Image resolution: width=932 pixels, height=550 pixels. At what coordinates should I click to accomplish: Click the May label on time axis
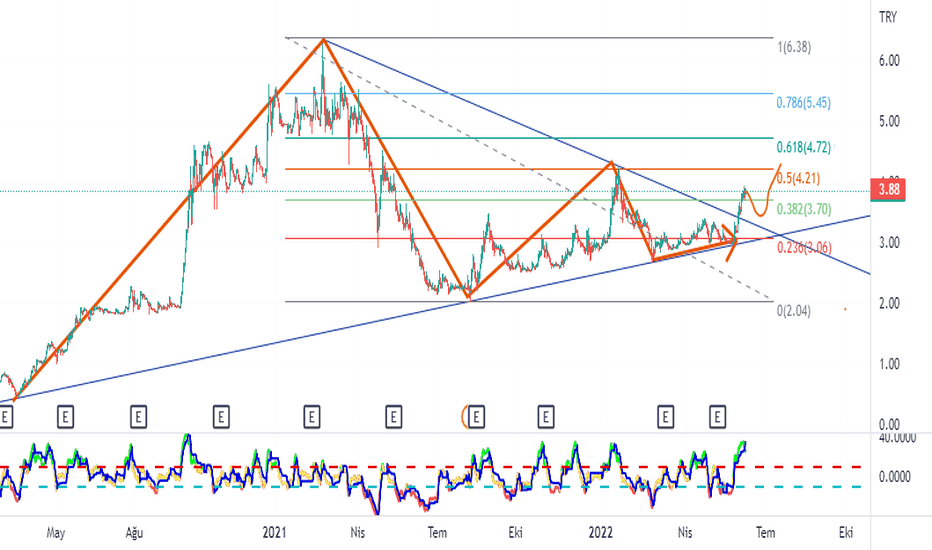click(55, 533)
